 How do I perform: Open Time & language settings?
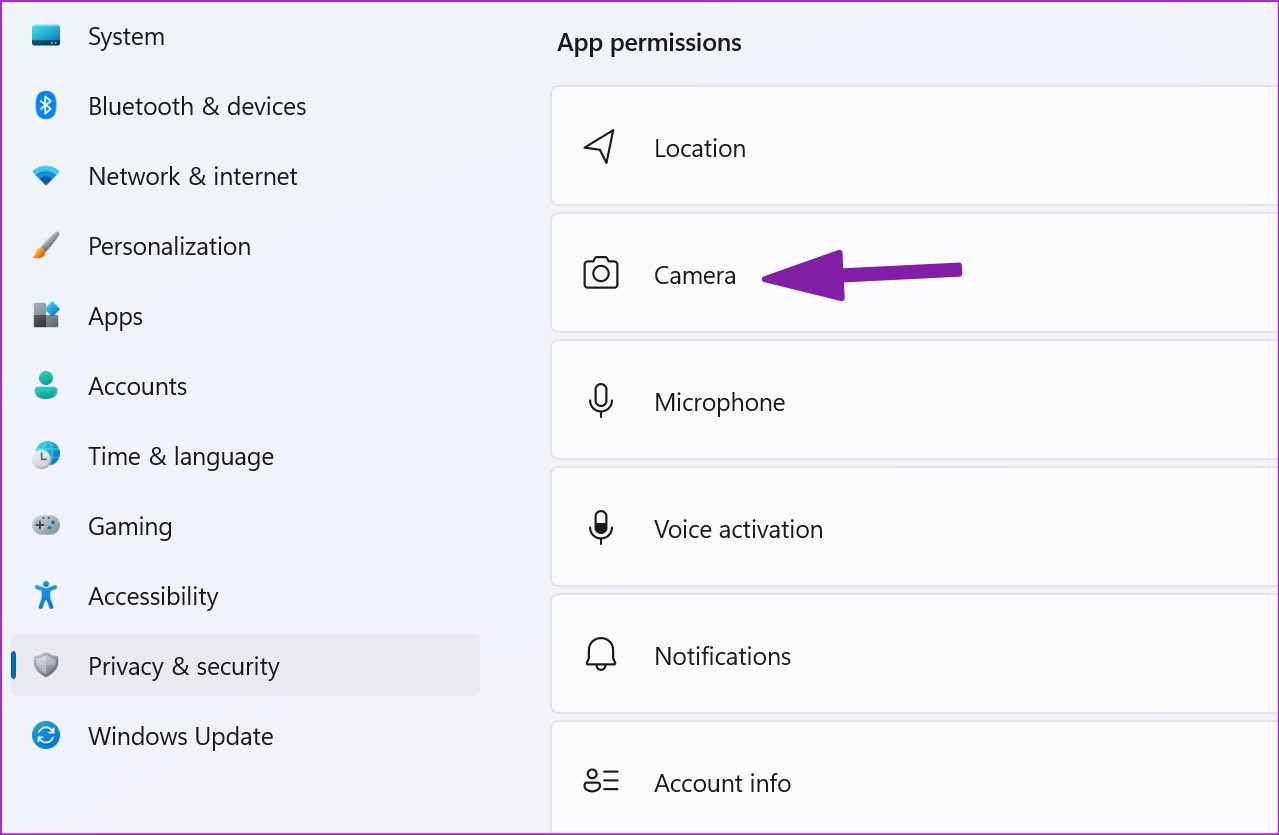tap(245, 456)
